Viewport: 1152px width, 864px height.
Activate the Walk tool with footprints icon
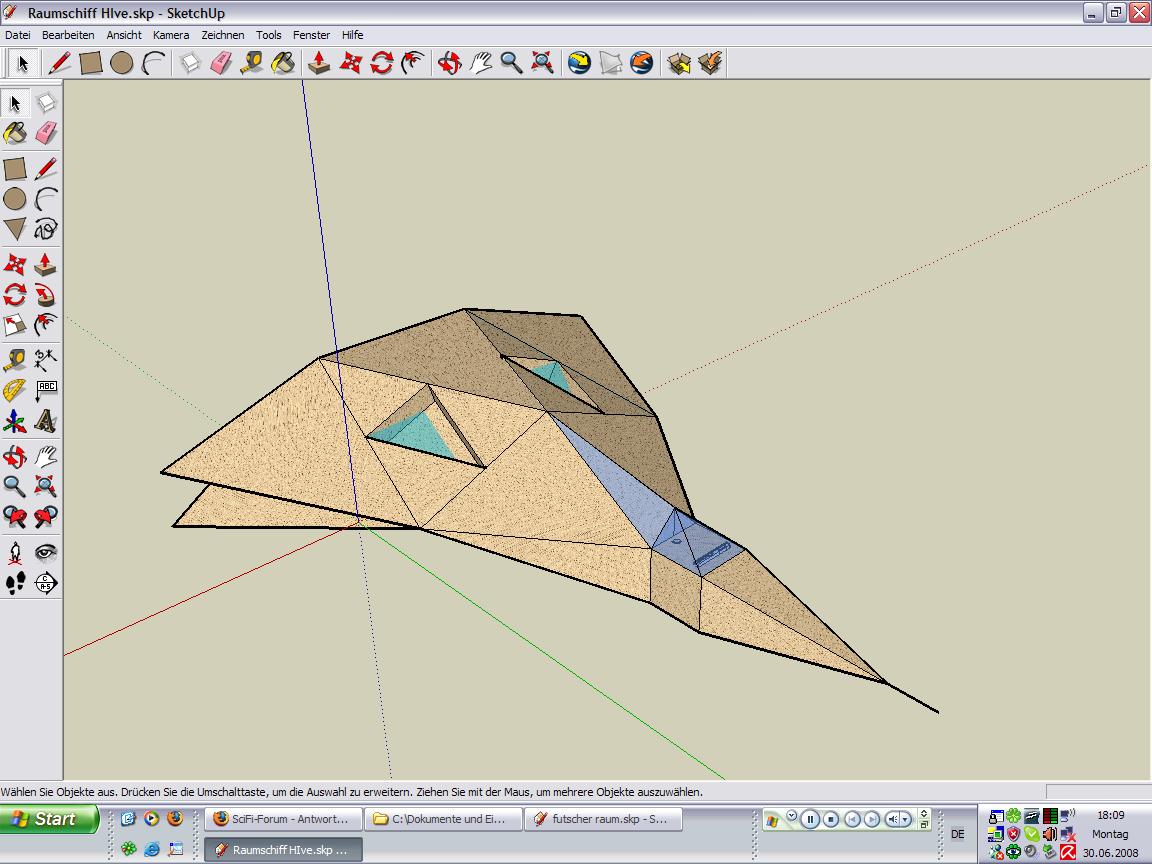point(15,583)
